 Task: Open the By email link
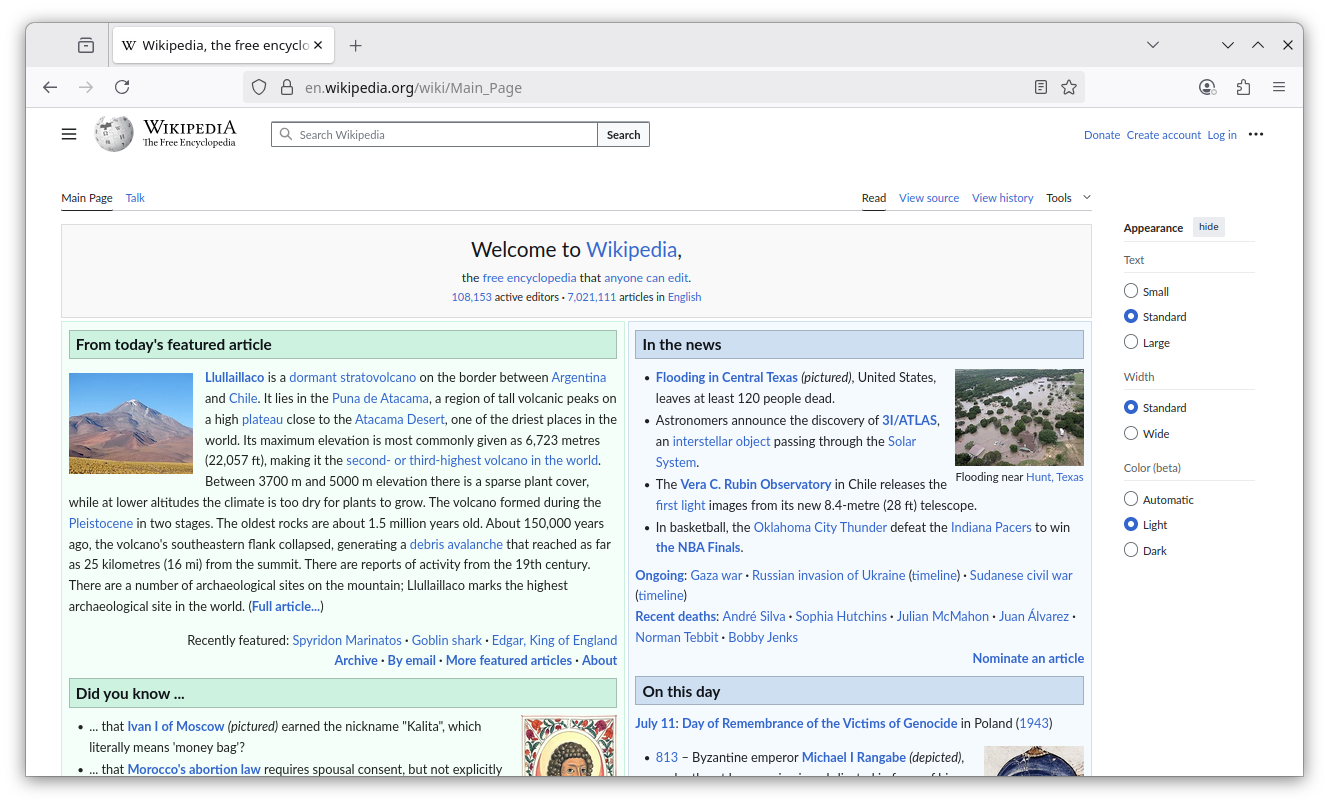pyautogui.click(x=411, y=660)
